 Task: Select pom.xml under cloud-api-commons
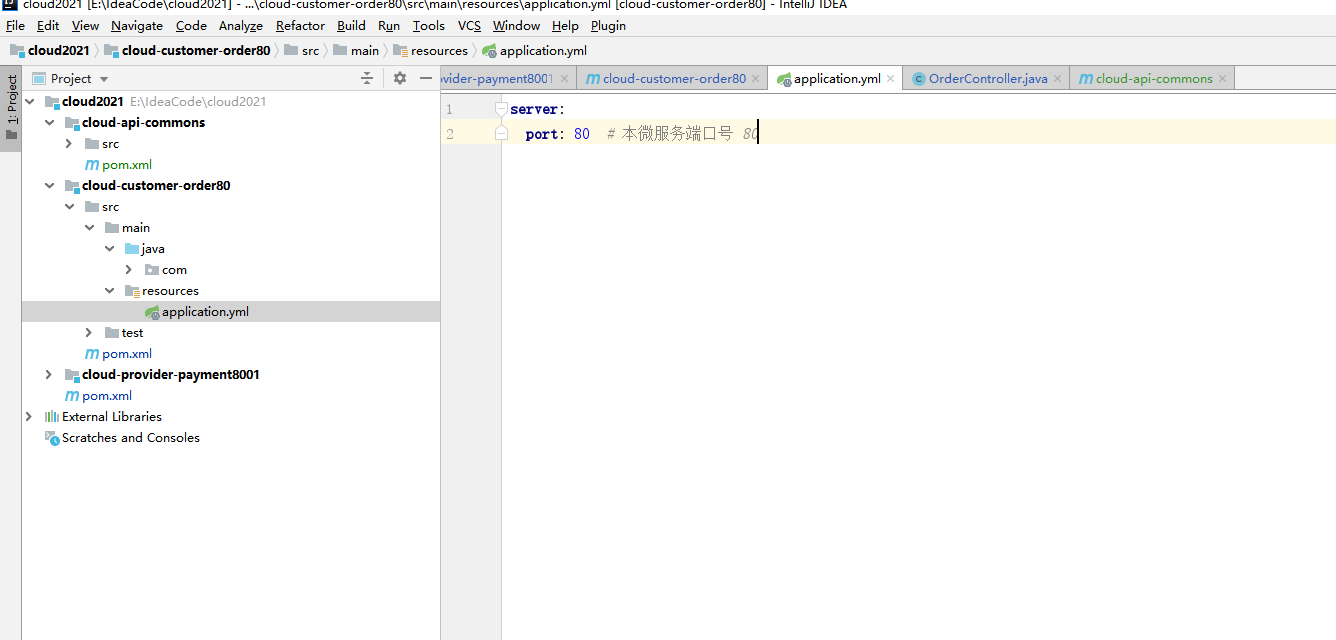pyautogui.click(x=127, y=164)
